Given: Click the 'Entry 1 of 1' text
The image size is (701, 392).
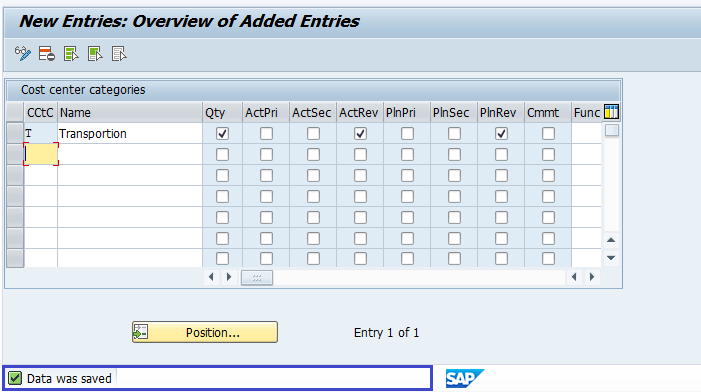Looking at the screenshot, I should tap(386, 333).
